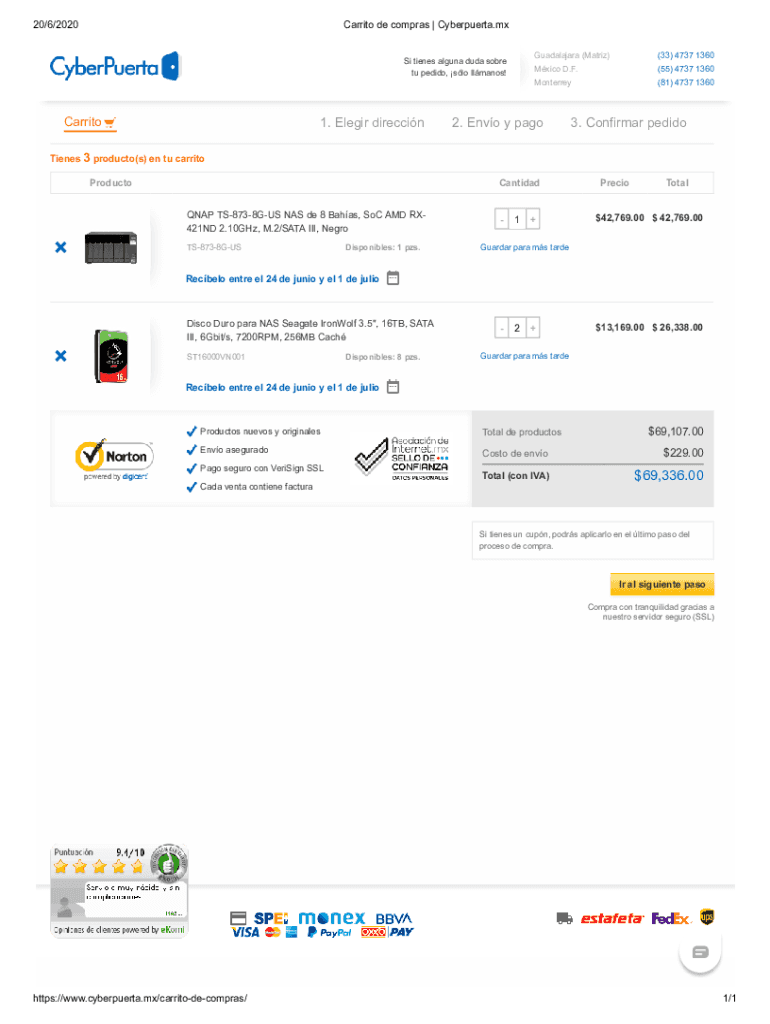The width and height of the screenshot is (770, 1024).
Task: Increase QNAP NAS quantity with plus
Action: coord(533,219)
